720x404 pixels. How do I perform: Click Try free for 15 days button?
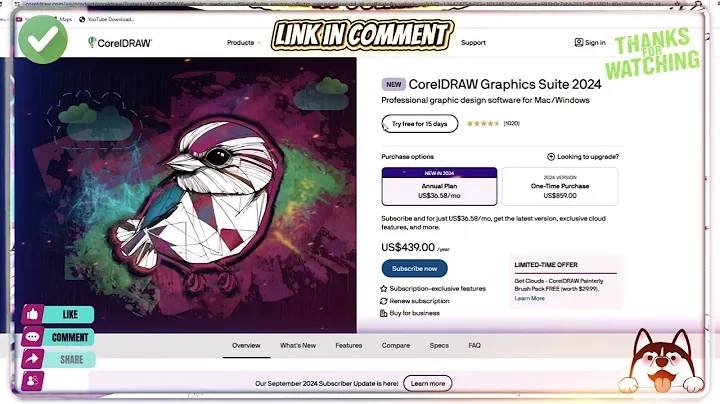(419, 123)
